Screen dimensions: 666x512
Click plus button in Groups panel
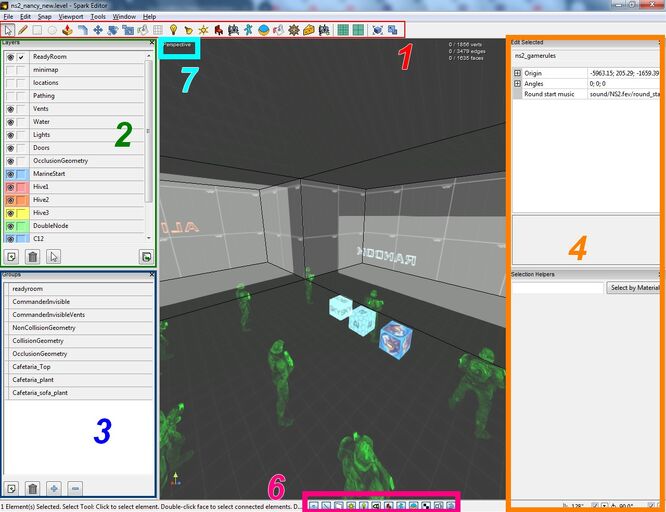[x=54, y=489]
